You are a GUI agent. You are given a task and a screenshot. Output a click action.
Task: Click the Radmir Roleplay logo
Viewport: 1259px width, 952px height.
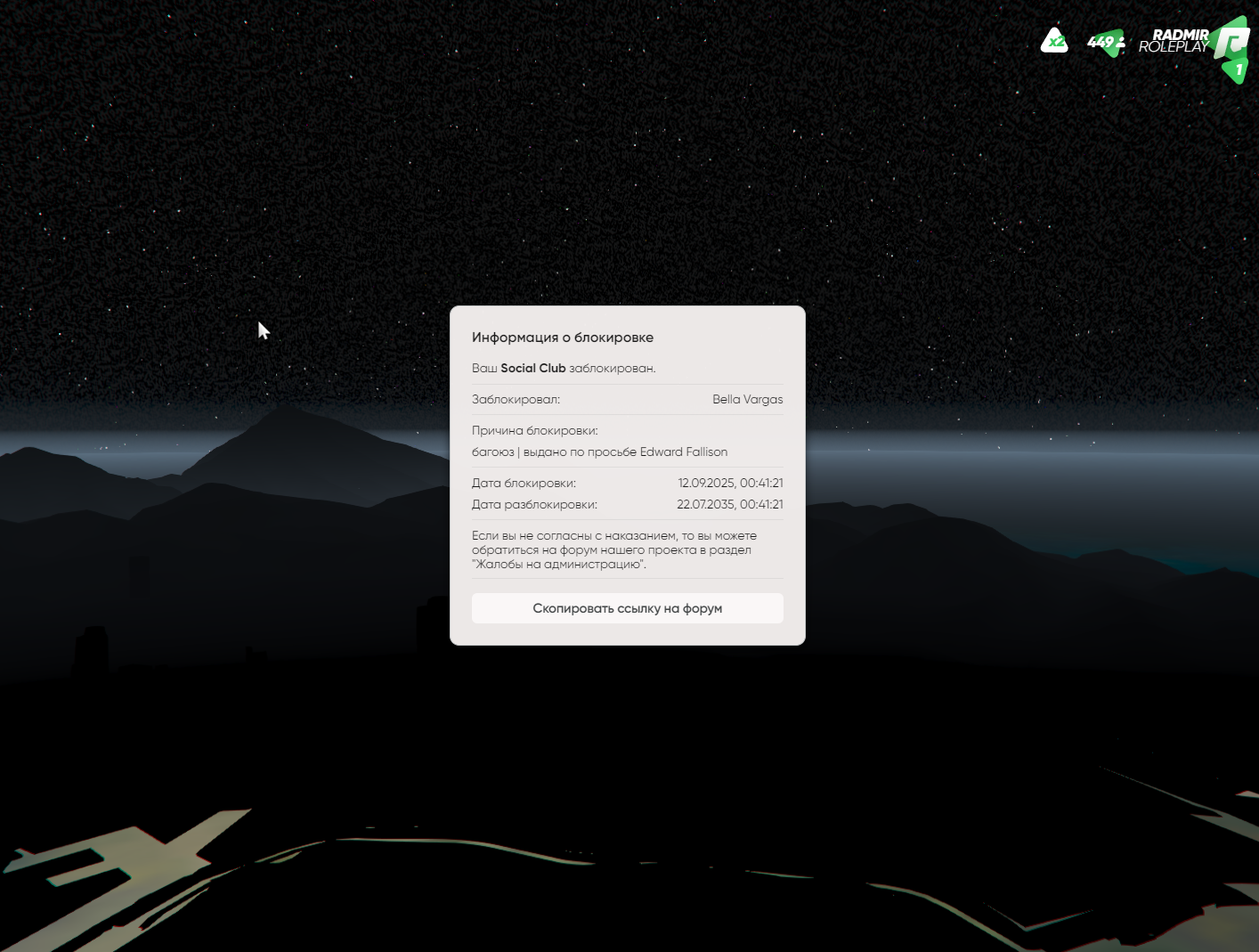(1193, 41)
